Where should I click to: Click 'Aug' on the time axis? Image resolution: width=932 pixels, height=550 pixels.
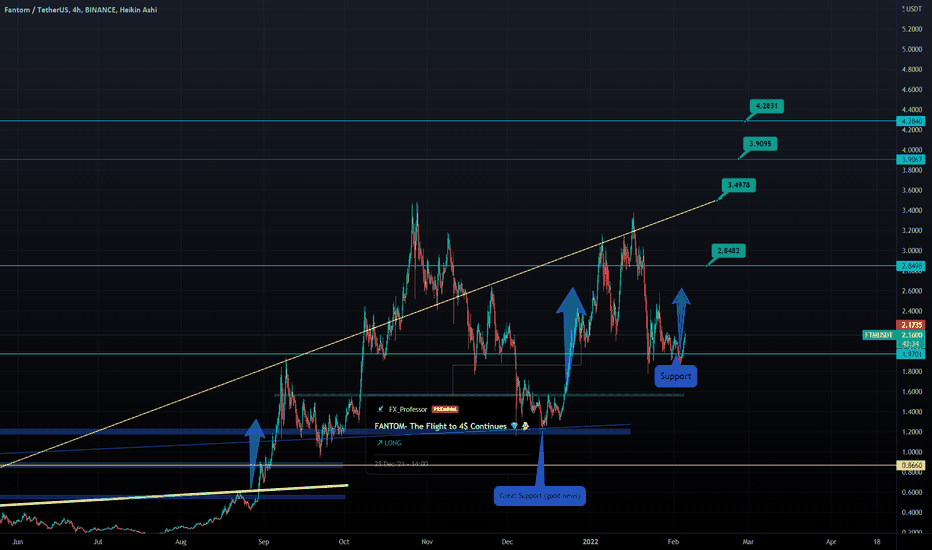click(181, 542)
